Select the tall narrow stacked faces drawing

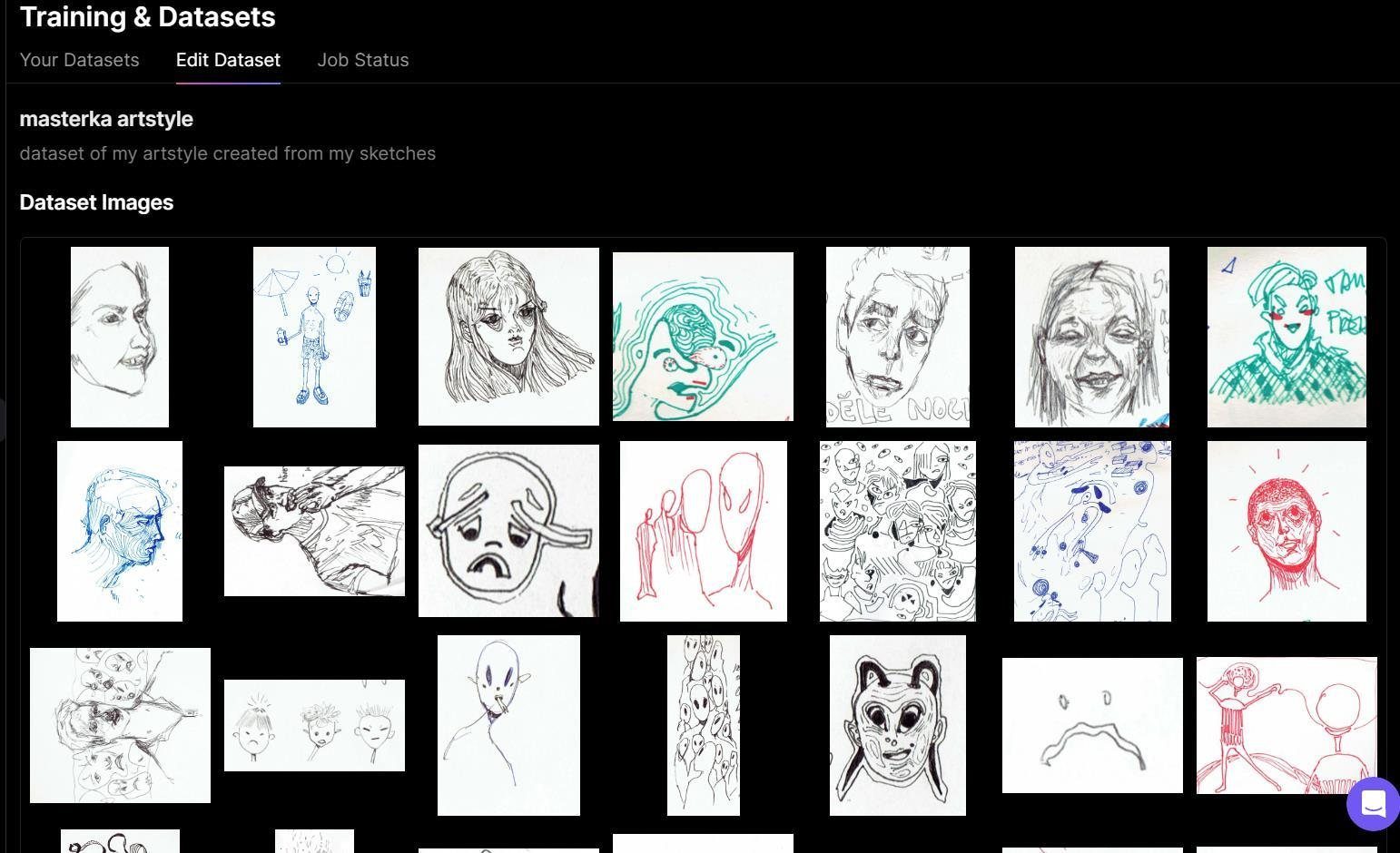tap(704, 726)
